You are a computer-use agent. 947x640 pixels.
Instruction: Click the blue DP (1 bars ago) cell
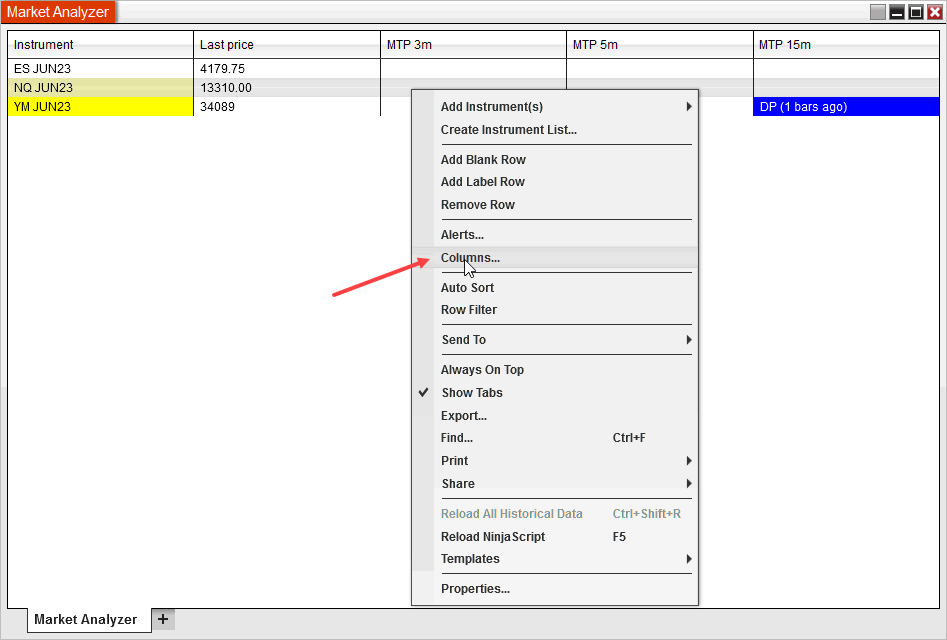click(x=845, y=107)
